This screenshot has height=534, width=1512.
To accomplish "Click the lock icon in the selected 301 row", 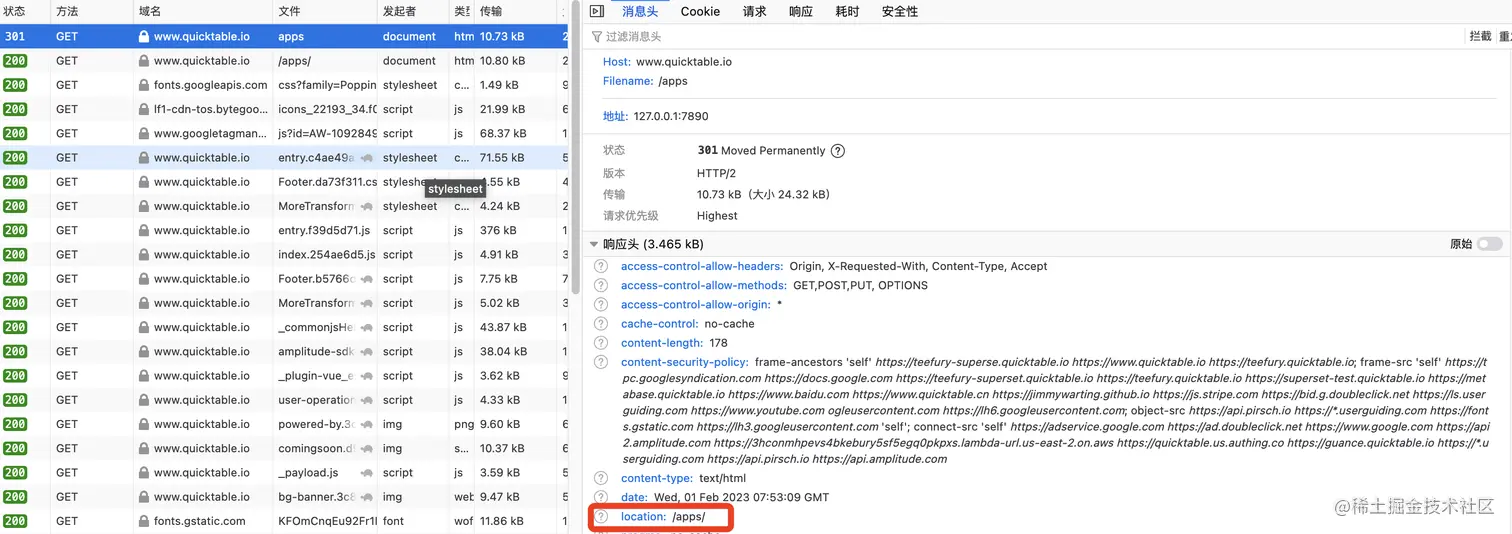I will (x=144, y=36).
